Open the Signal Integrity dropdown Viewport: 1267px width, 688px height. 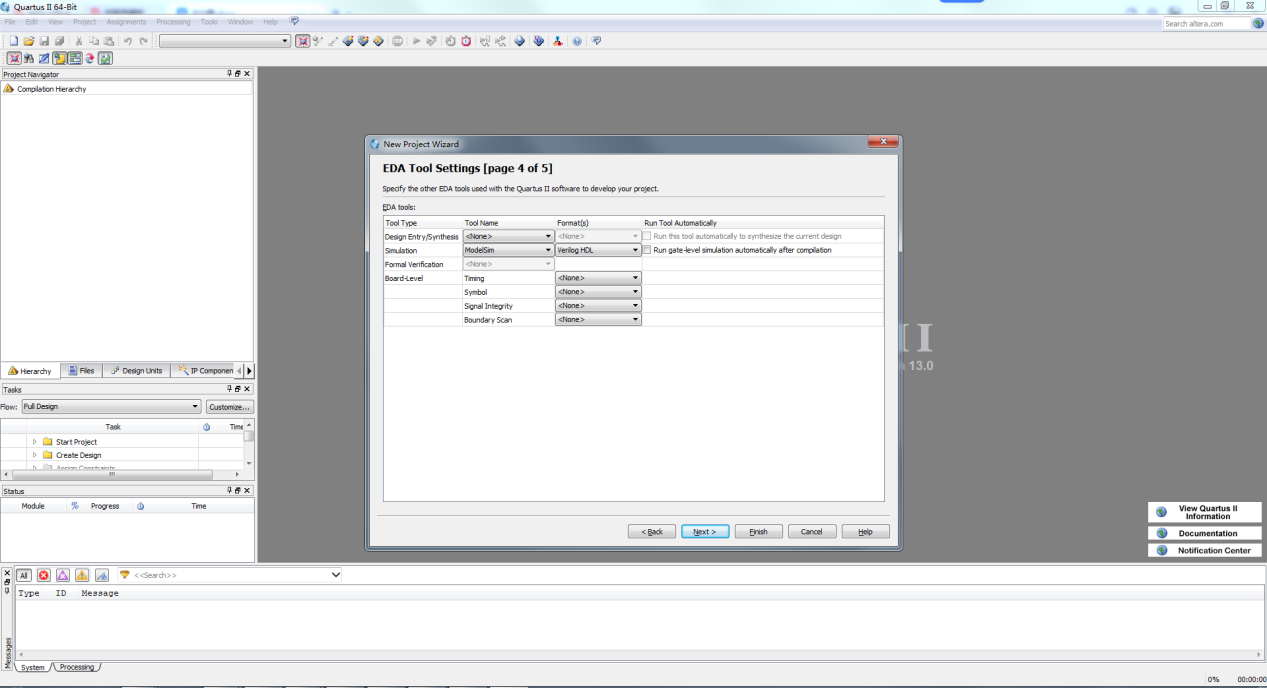(598, 306)
